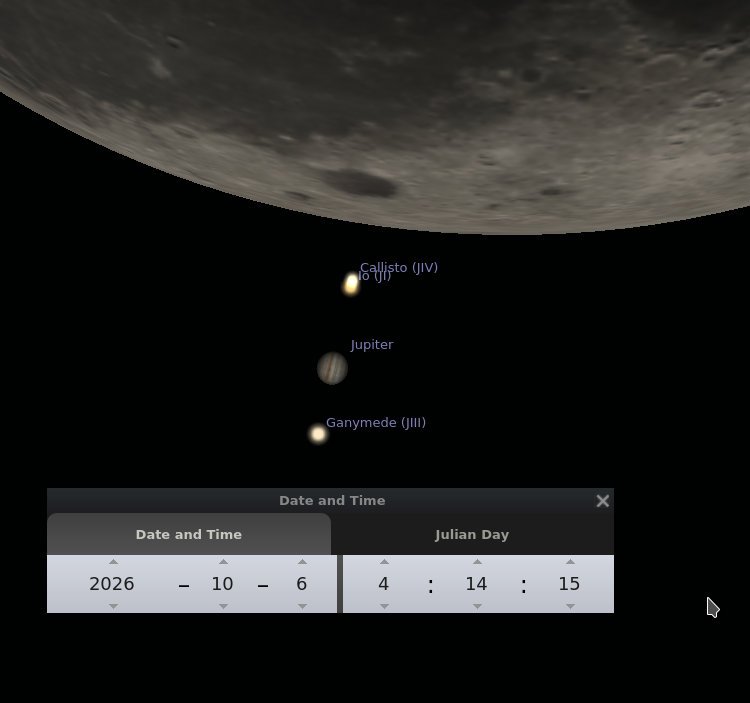
Task: Click the Callisto (JIV) label
Action: (399, 267)
